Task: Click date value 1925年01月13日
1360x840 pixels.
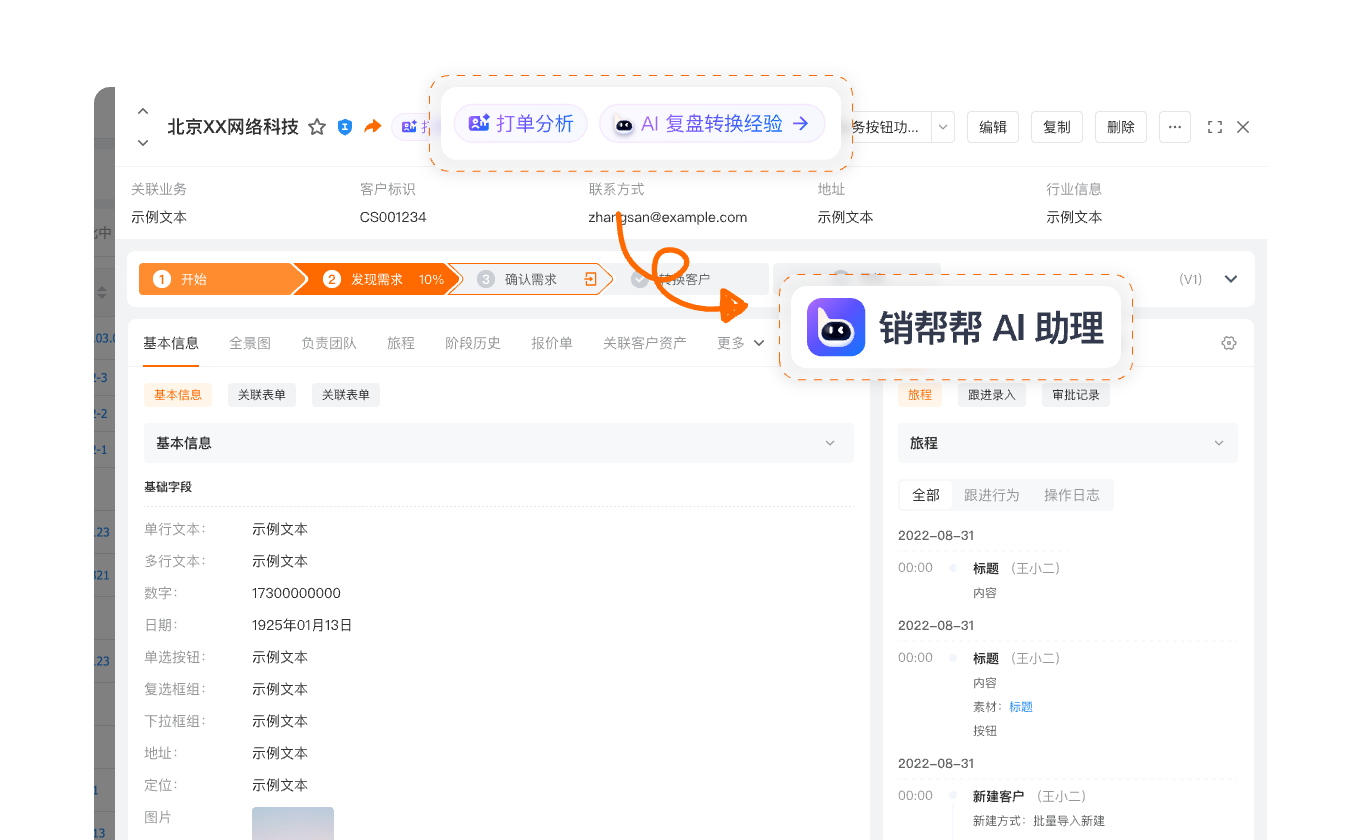Action: point(302,625)
